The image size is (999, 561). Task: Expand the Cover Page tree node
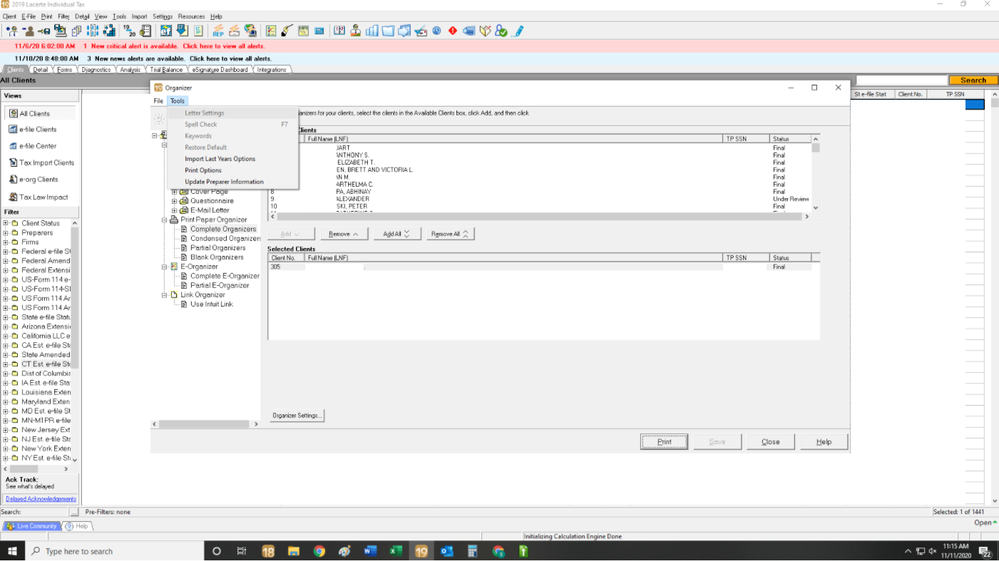(x=174, y=192)
